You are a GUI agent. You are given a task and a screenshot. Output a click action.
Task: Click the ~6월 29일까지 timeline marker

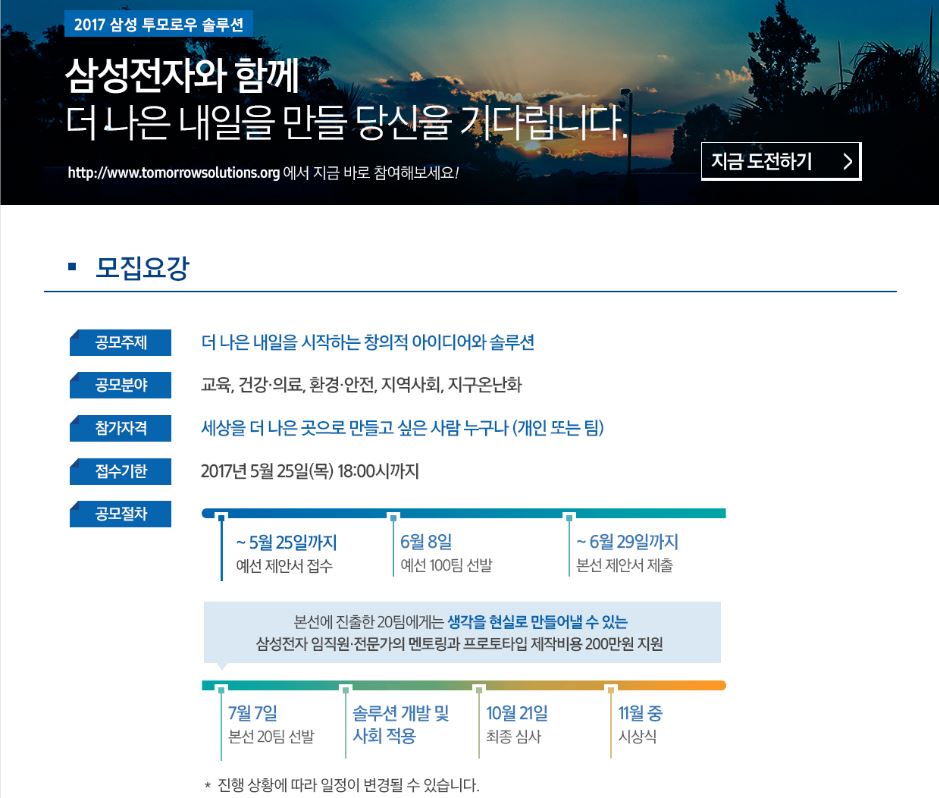569,517
